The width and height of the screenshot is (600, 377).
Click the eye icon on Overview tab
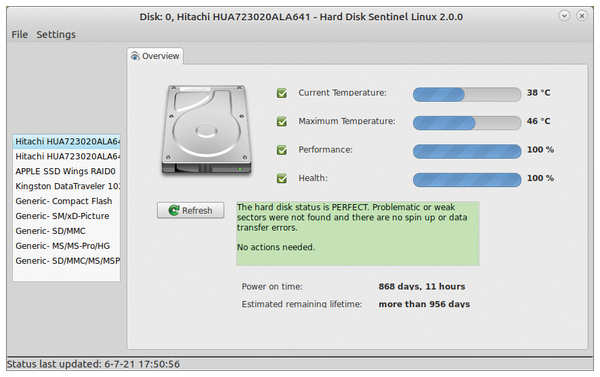(x=135, y=57)
